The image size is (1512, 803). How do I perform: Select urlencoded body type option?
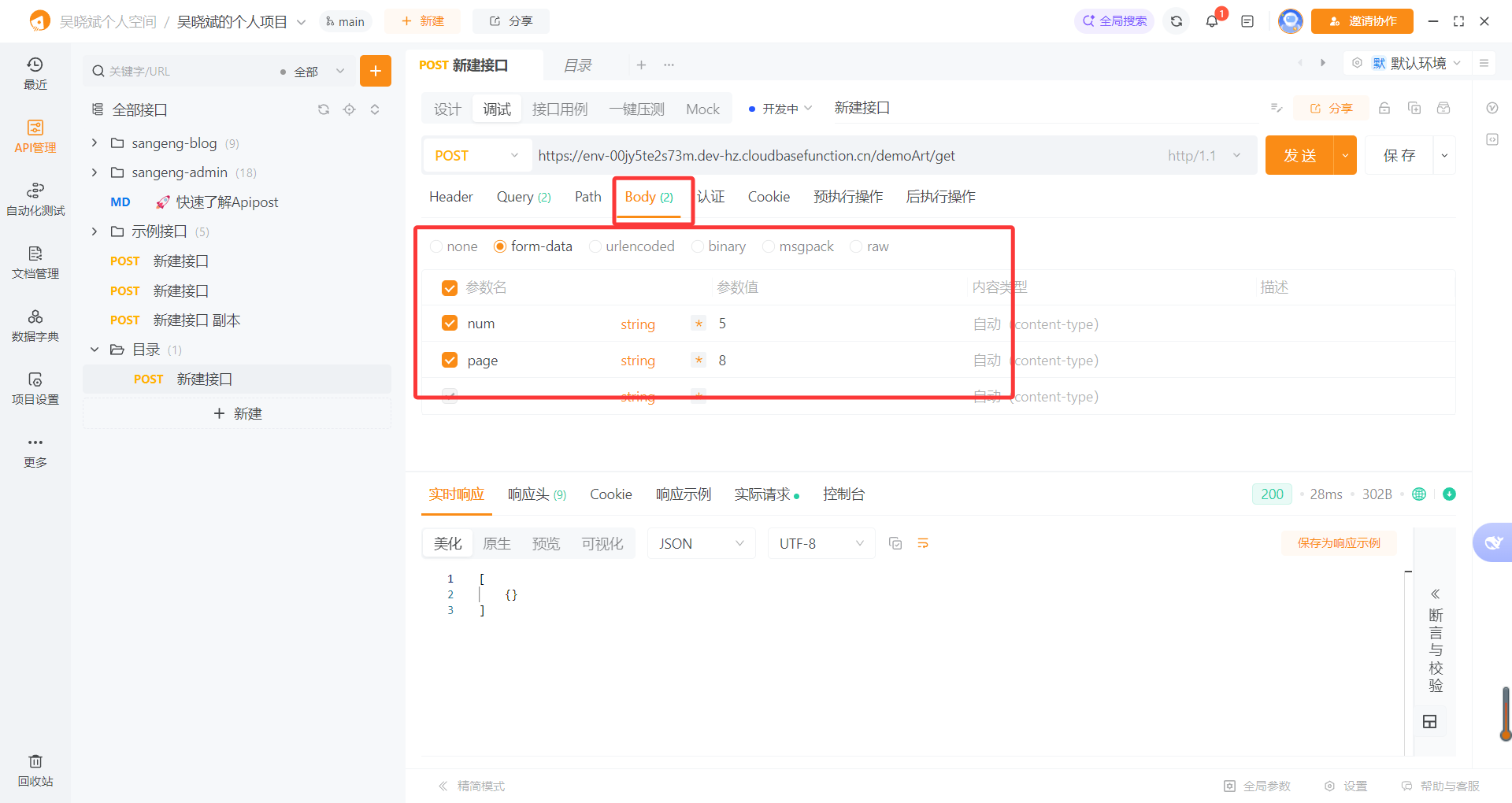pyautogui.click(x=595, y=246)
